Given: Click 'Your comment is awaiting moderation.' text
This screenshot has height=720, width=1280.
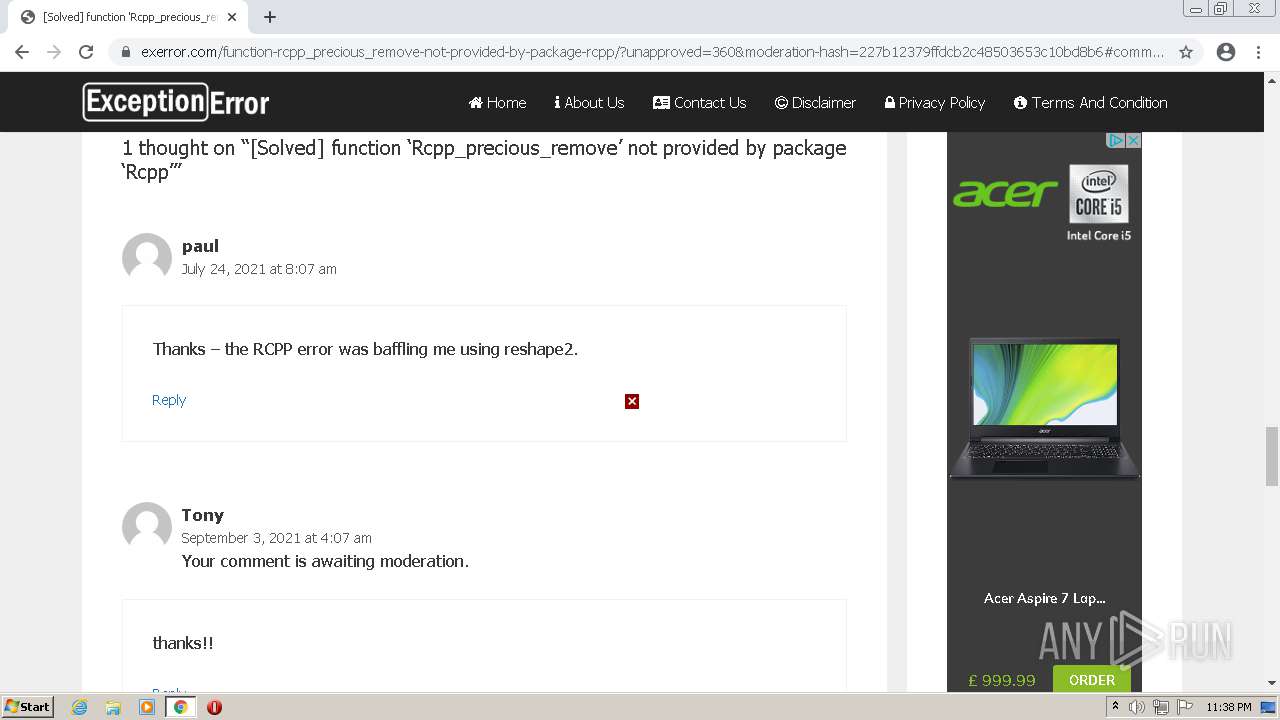Looking at the screenshot, I should (x=325, y=561).
